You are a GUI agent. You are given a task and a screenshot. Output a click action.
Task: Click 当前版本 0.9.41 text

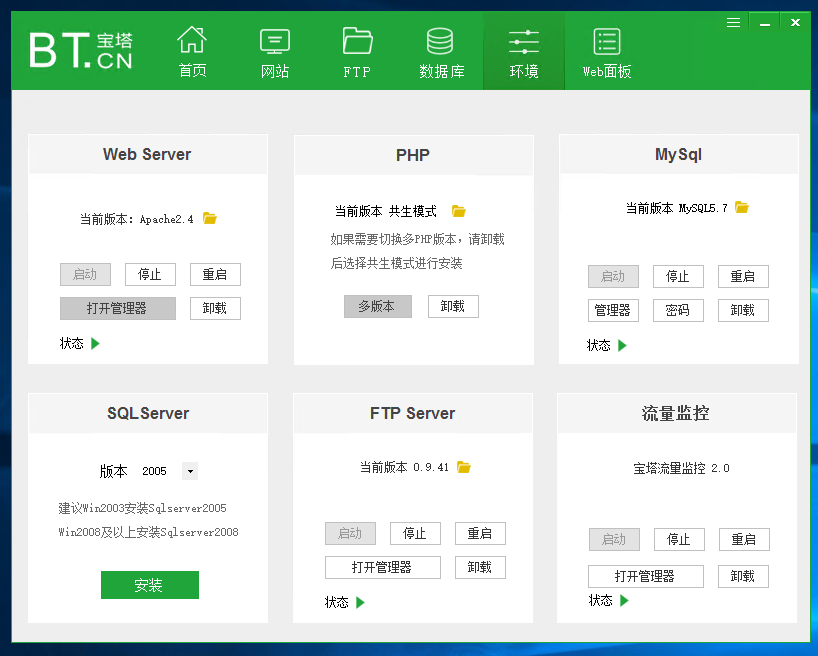pos(404,467)
